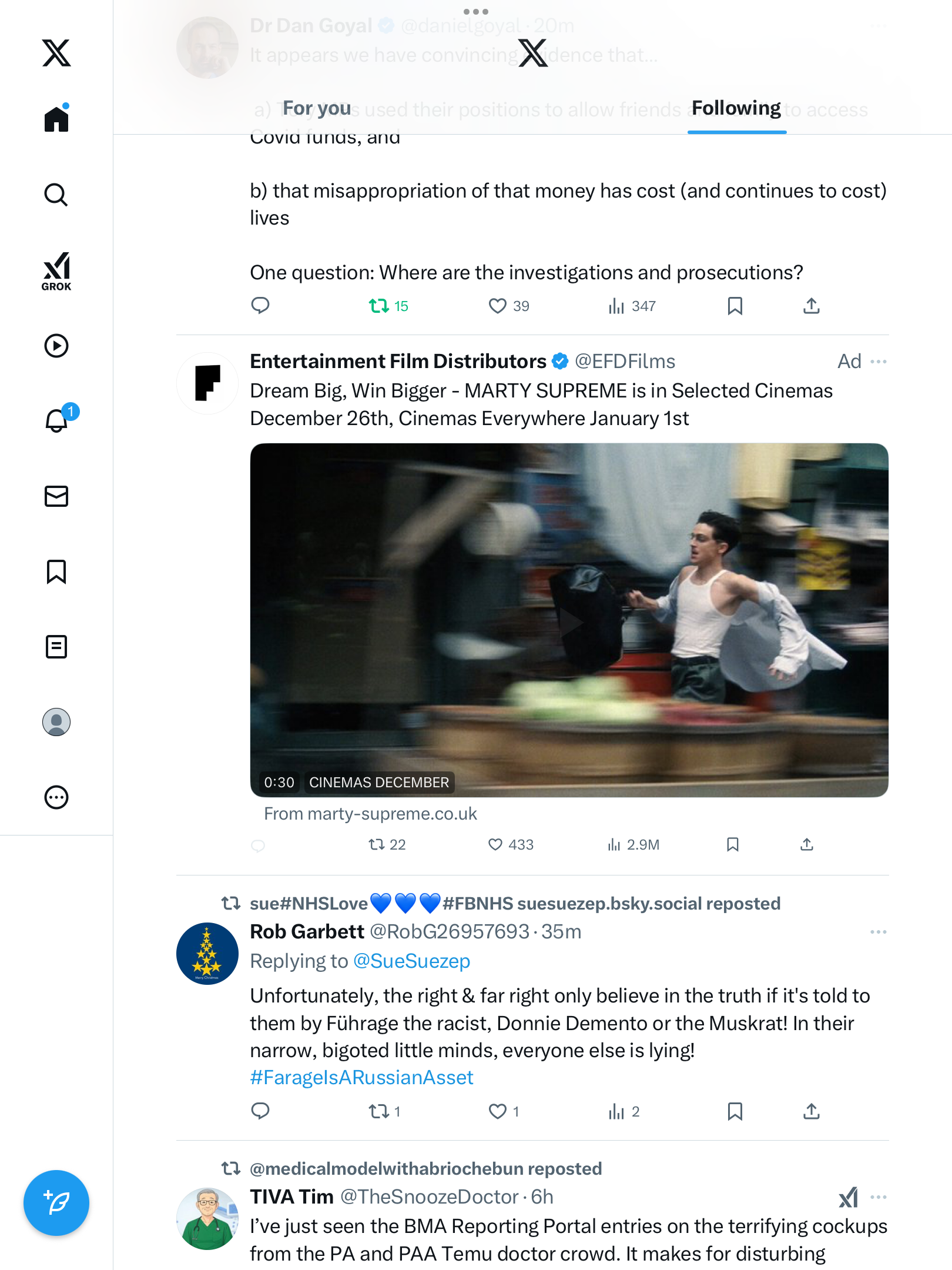The width and height of the screenshot is (952, 1270).
Task: Open Bookmarks in the sidebar
Action: click(56, 571)
